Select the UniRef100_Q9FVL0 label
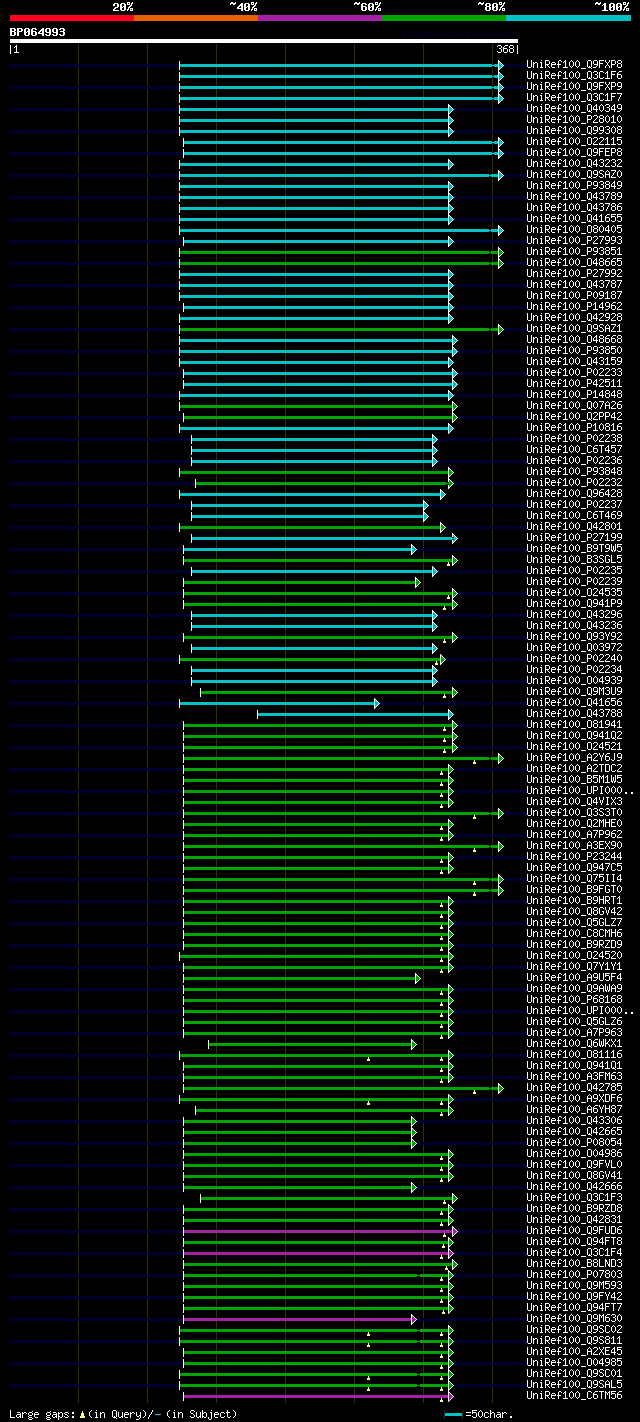 (x=574, y=1164)
